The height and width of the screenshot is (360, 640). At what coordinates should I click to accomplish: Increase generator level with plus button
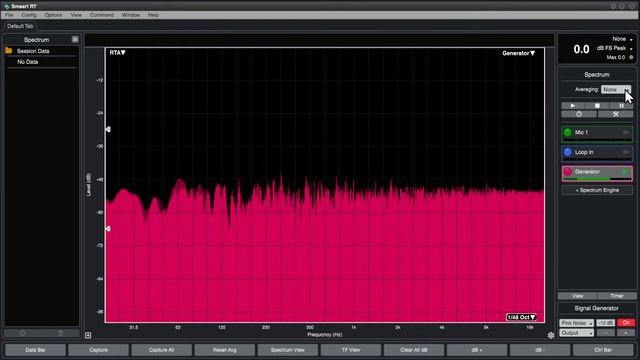pyautogui.click(x=626, y=333)
